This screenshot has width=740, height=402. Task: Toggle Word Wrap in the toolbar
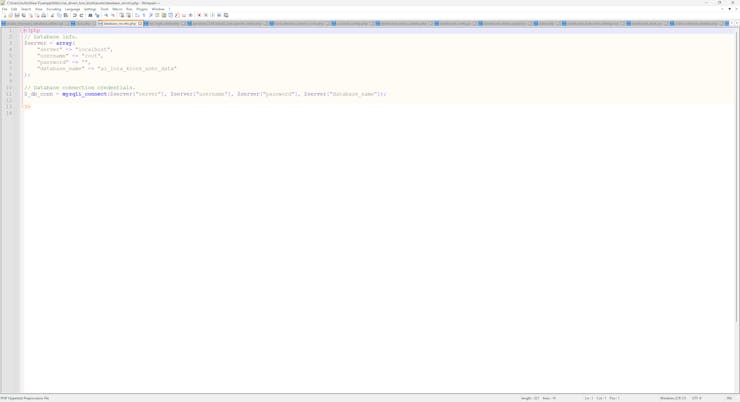pyautogui.click(x=137, y=15)
